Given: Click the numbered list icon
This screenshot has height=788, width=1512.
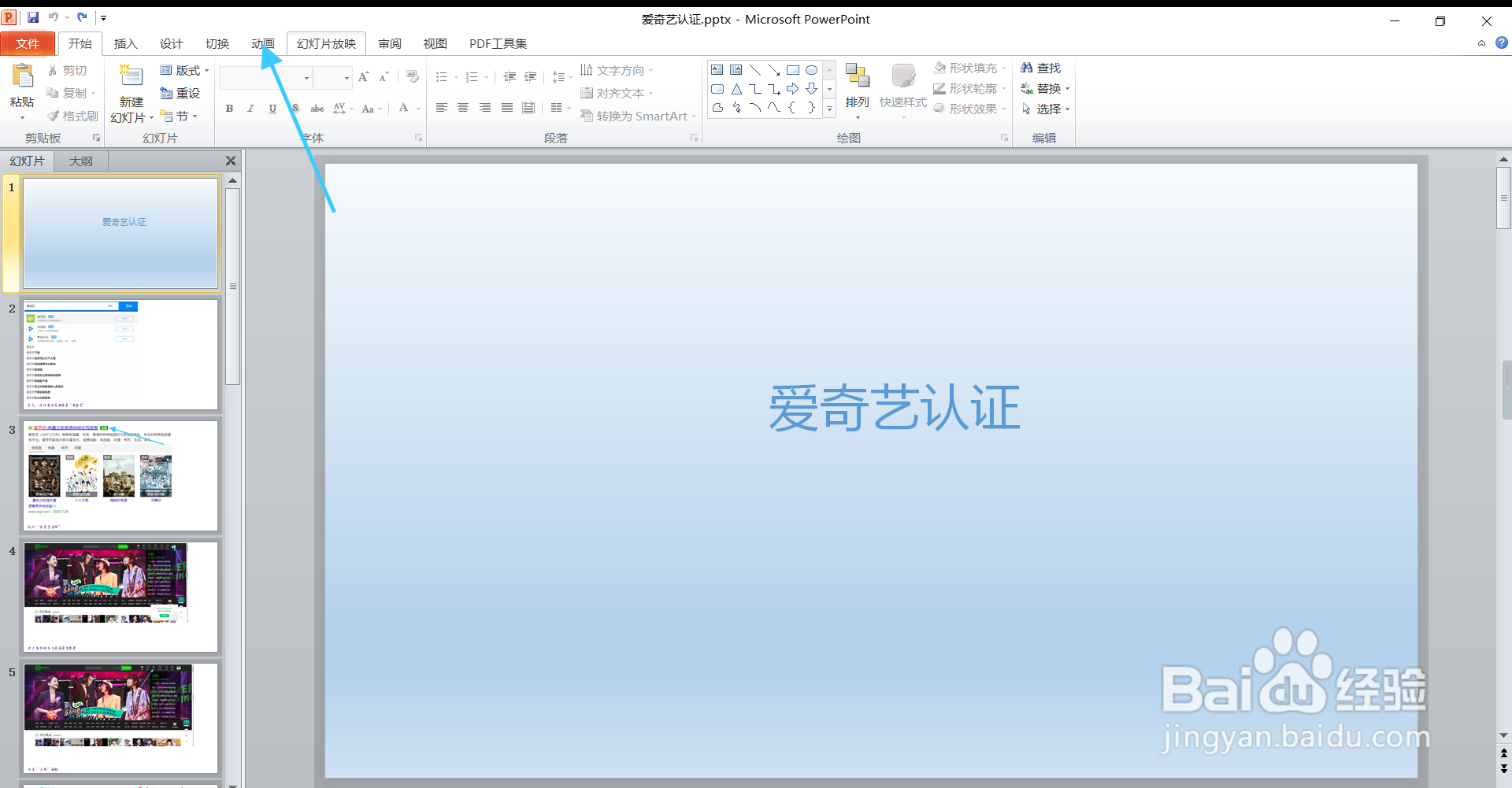Looking at the screenshot, I should point(472,77).
